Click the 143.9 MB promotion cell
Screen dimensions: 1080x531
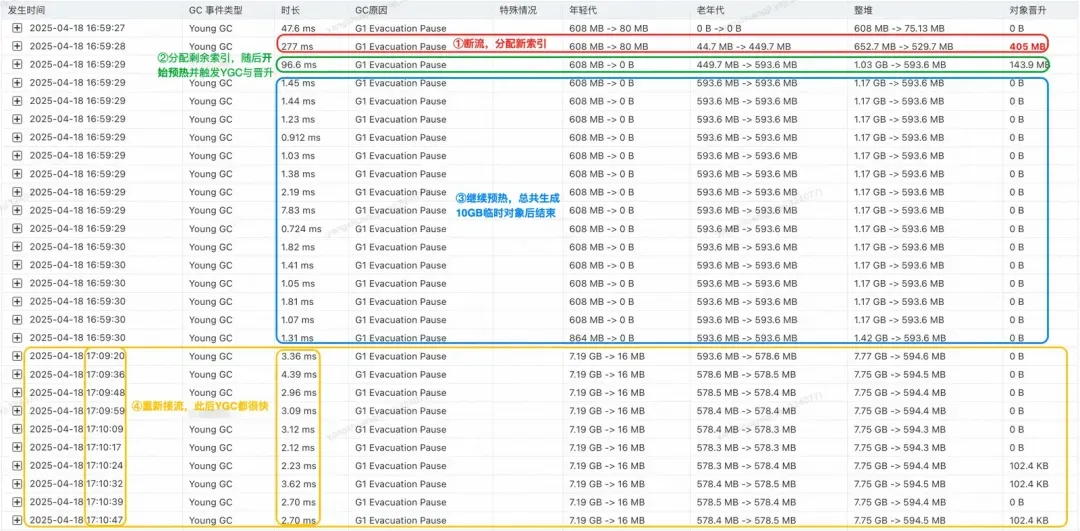click(1028, 65)
